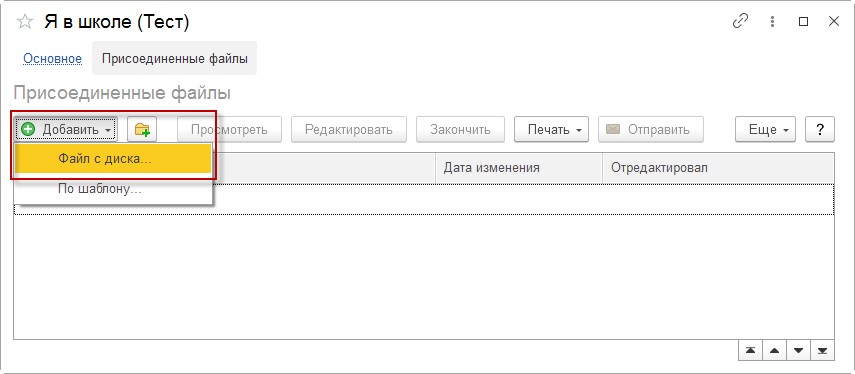The width and height of the screenshot is (855, 374).
Task: Move selection down one row
Action: tap(798, 351)
